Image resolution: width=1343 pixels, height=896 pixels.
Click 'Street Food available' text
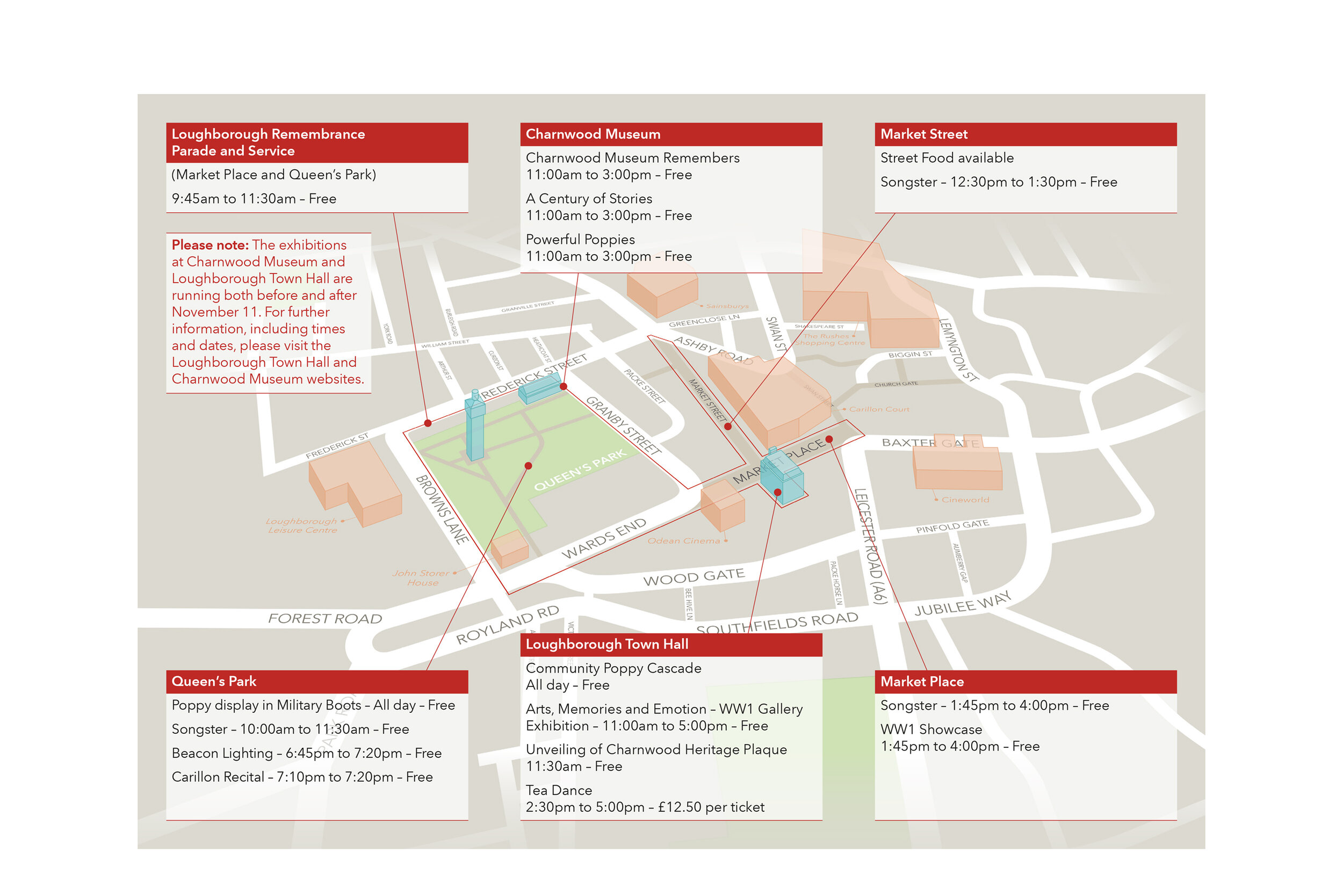tap(947, 158)
